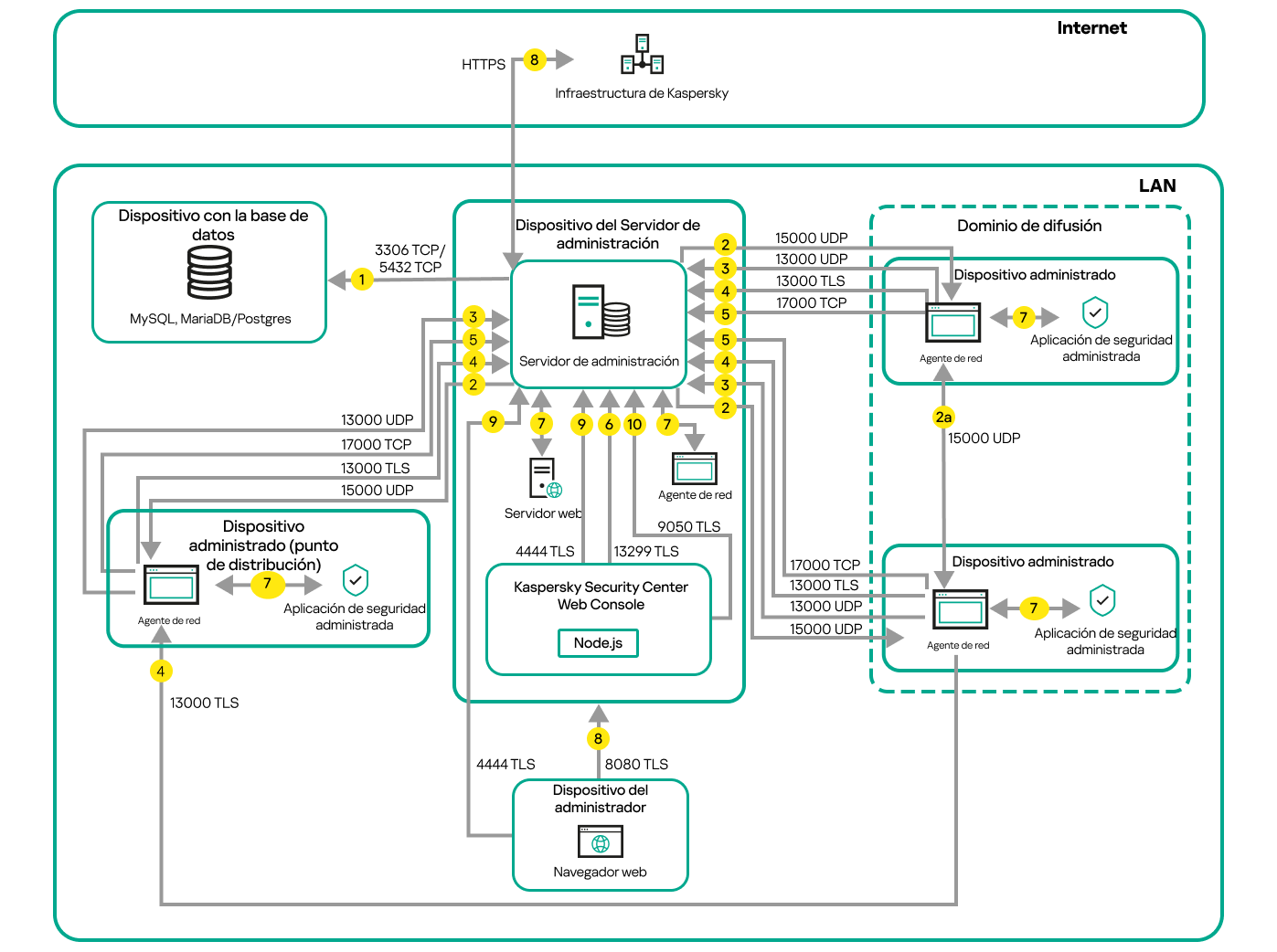The image size is (1277, 952).
Task: Select the '4444 TLS' label above Web Console
Action: [x=545, y=552]
